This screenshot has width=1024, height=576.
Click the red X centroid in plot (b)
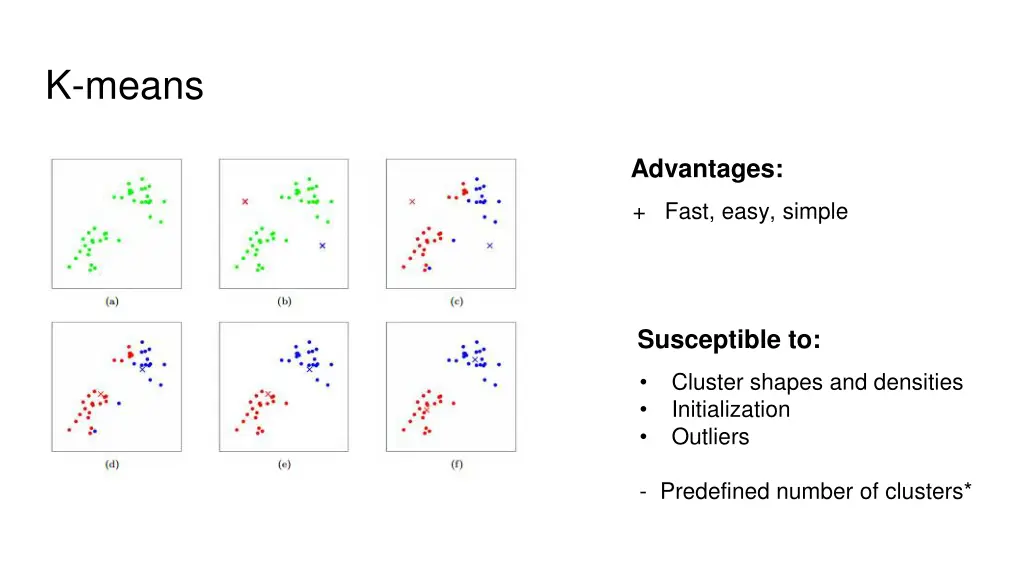pos(245,202)
